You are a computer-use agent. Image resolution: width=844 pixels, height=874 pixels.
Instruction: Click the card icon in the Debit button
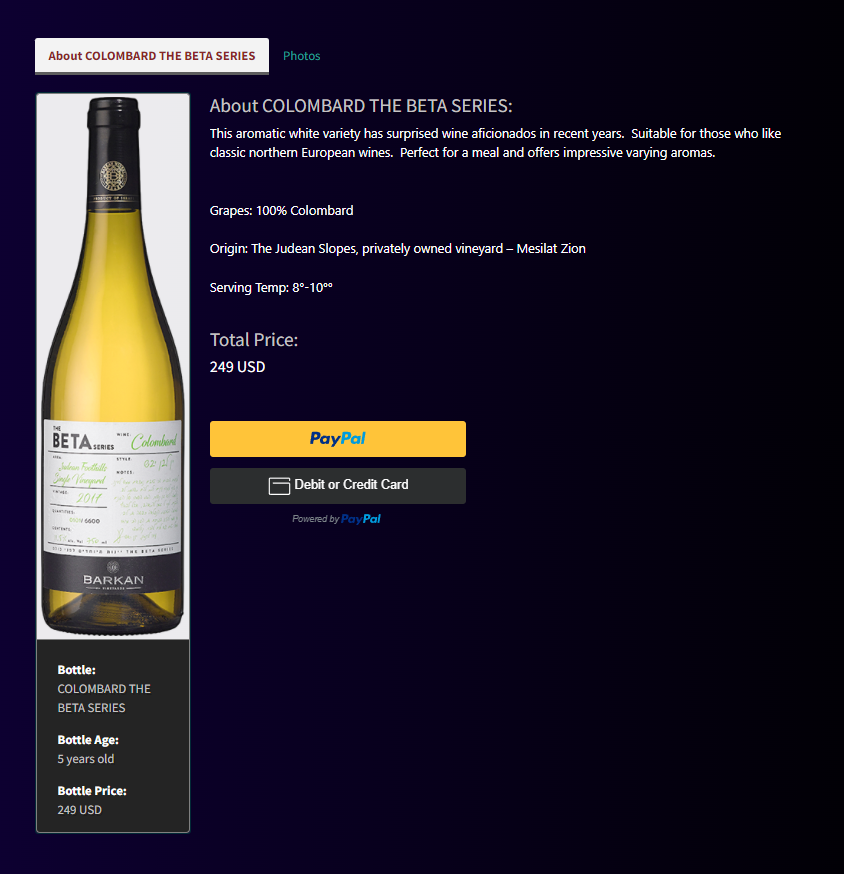(x=279, y=485)
